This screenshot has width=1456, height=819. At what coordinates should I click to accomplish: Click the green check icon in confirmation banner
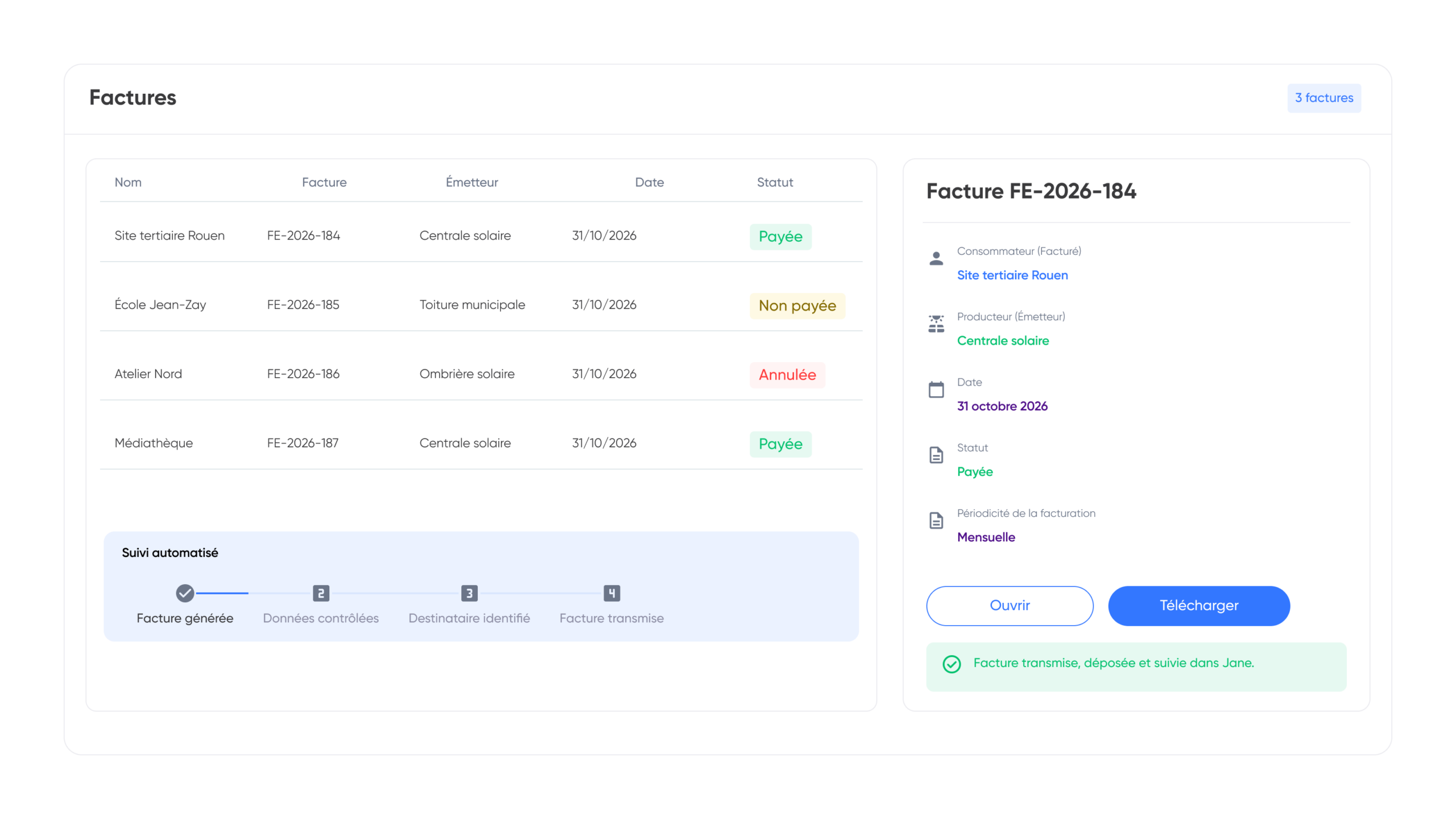(x=951, y=664)
